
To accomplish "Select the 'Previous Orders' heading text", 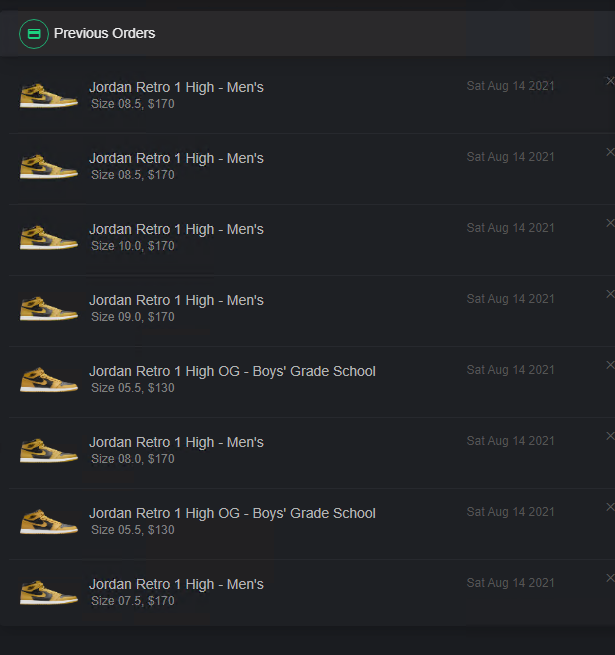I will pos(104,33).
